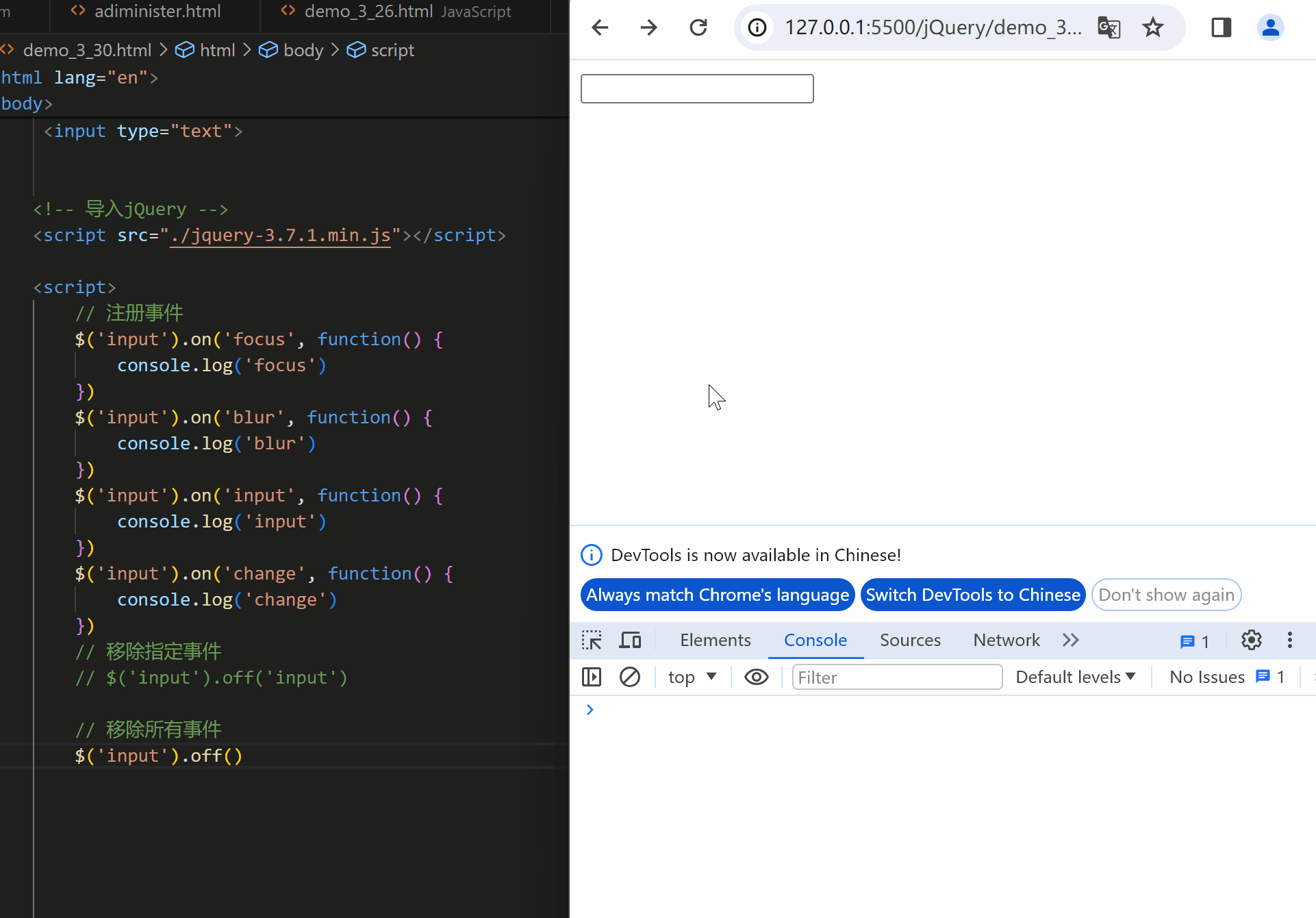Click the Don't show again button
Image resolution: width=1316 pixels, height=918 pixels.
click(1166, 595)
